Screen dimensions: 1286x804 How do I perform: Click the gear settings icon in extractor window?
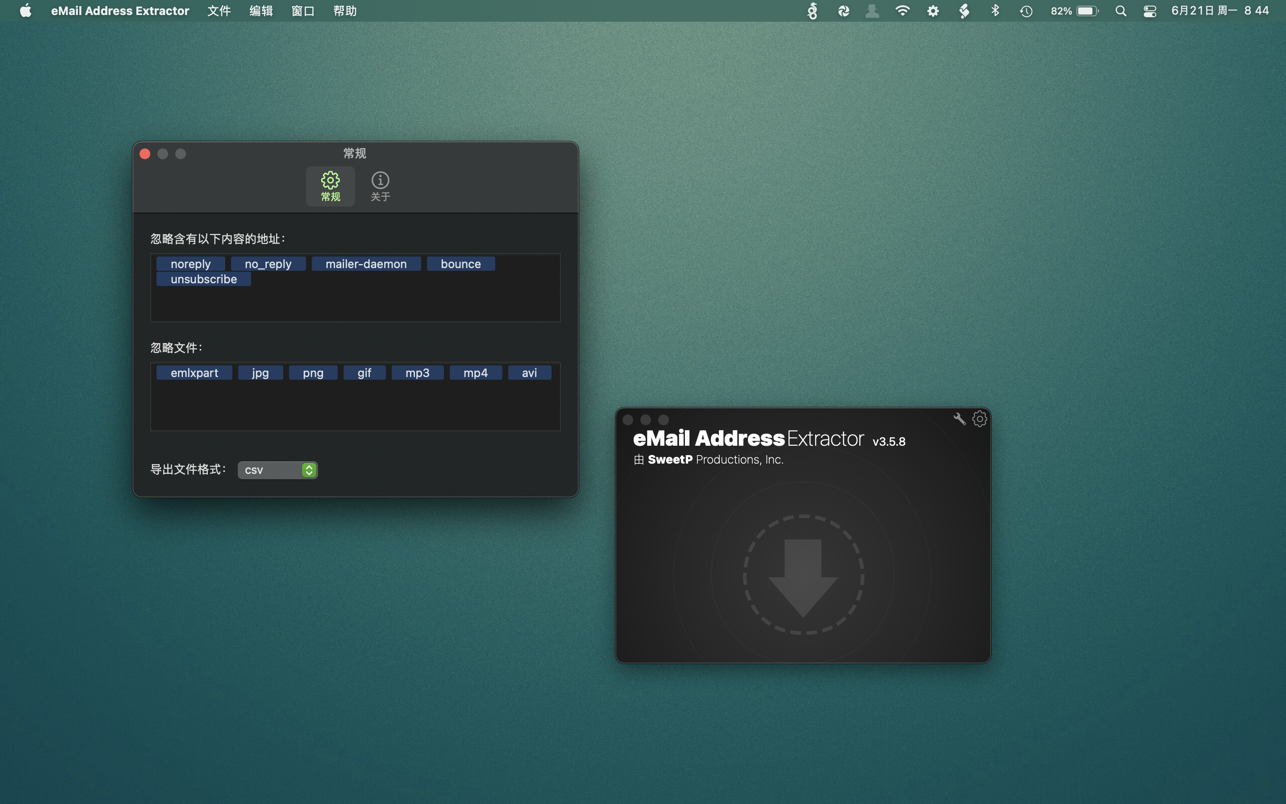(x=980, y=419)
